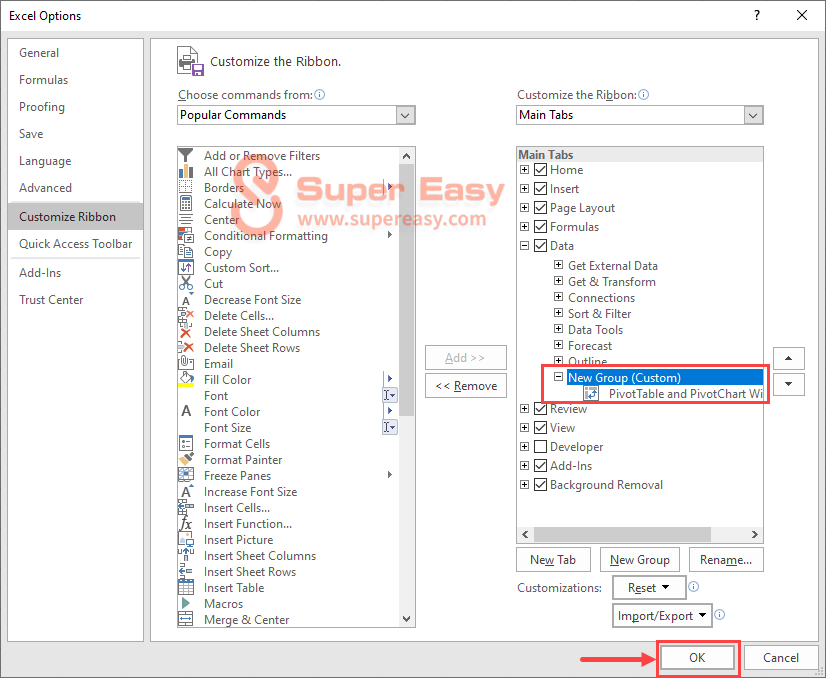
Task: Click the info icon beside Customize the Ribbon label
Action: [x=644, y=95]
